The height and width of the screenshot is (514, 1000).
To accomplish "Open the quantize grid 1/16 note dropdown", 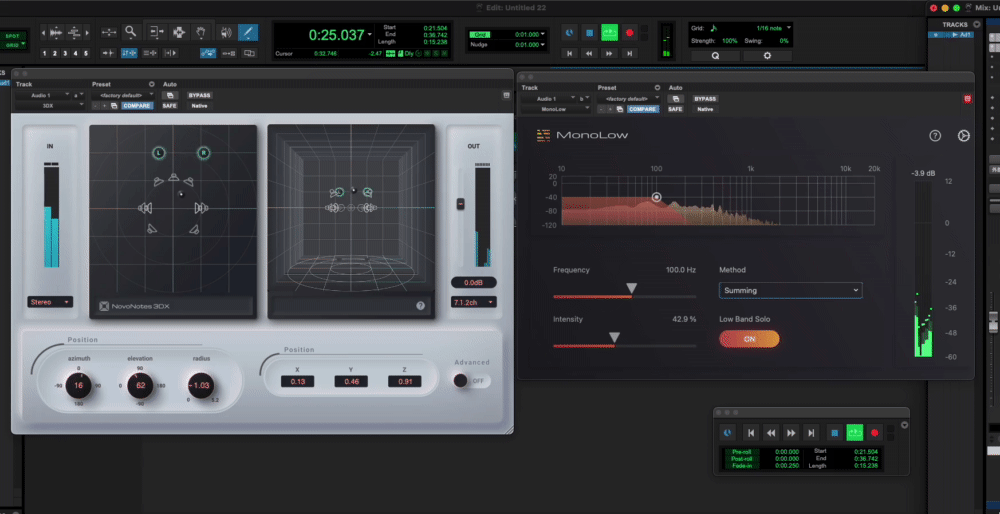I will click(789, 28).
